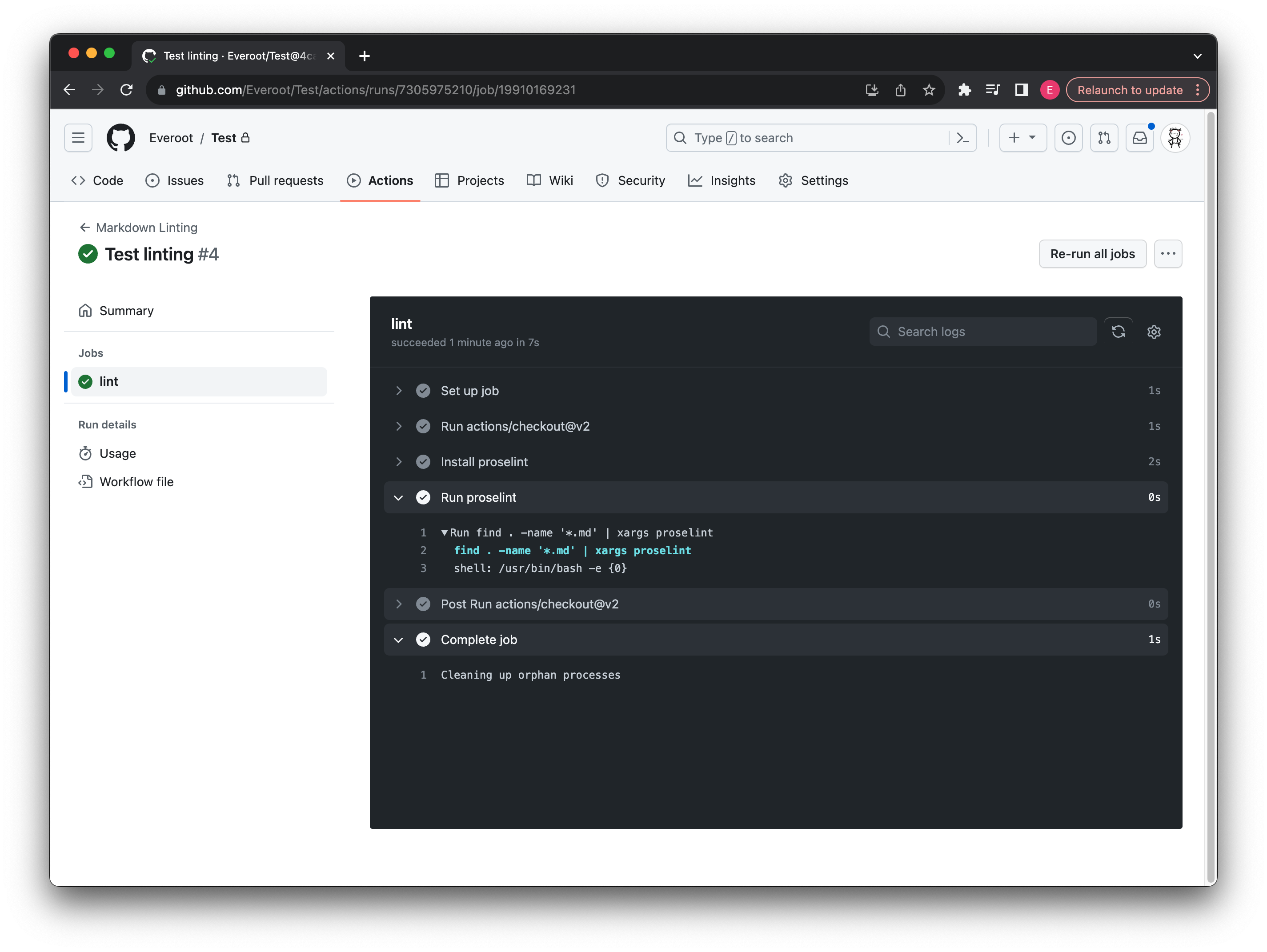Click the log settings gear icon
Viewport: 1267px width, 952px height.
click(x=1154, y=332)
